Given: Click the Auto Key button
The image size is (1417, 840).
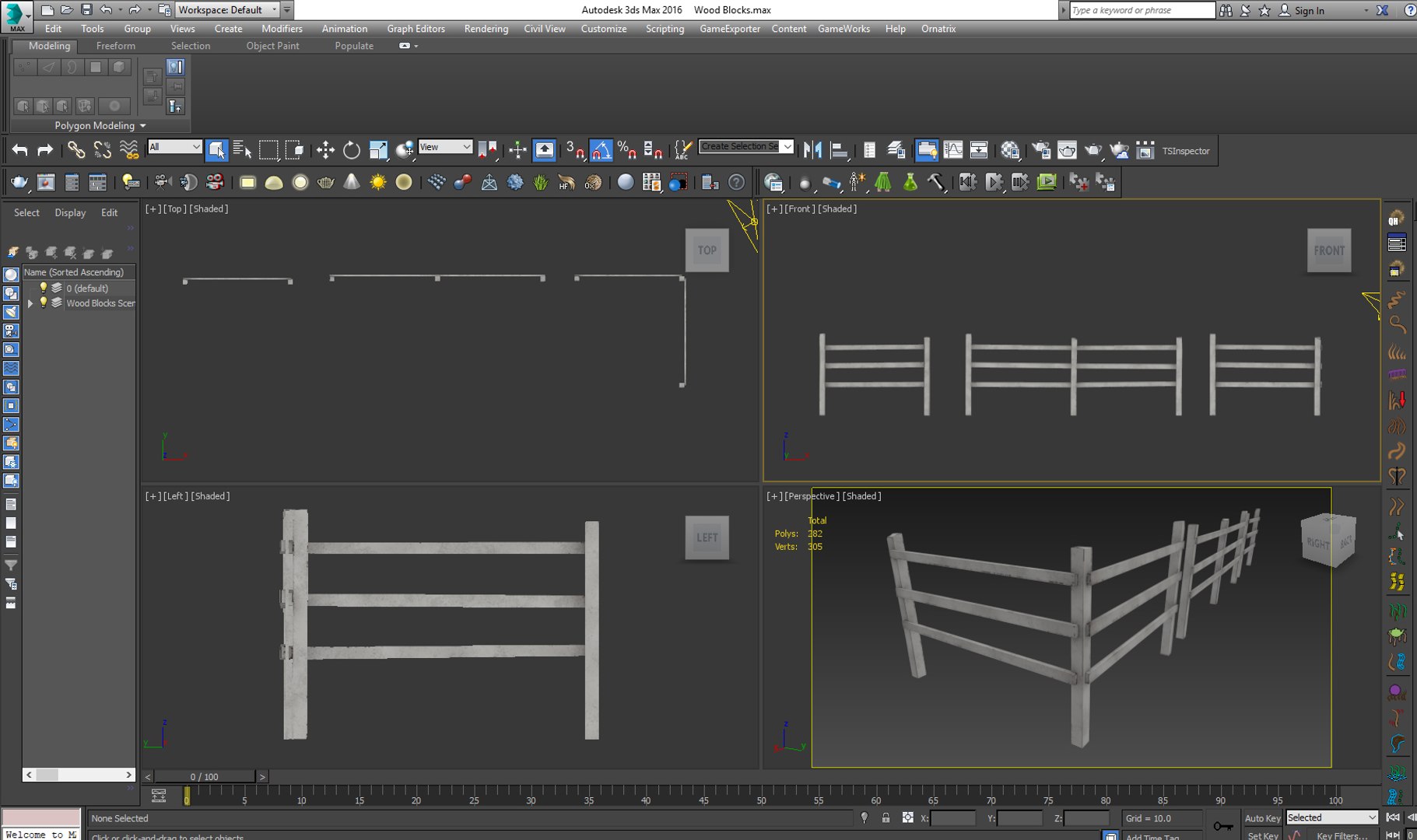Looking at the screenshot, I should pyautogui.click(x=1261, y=818).
